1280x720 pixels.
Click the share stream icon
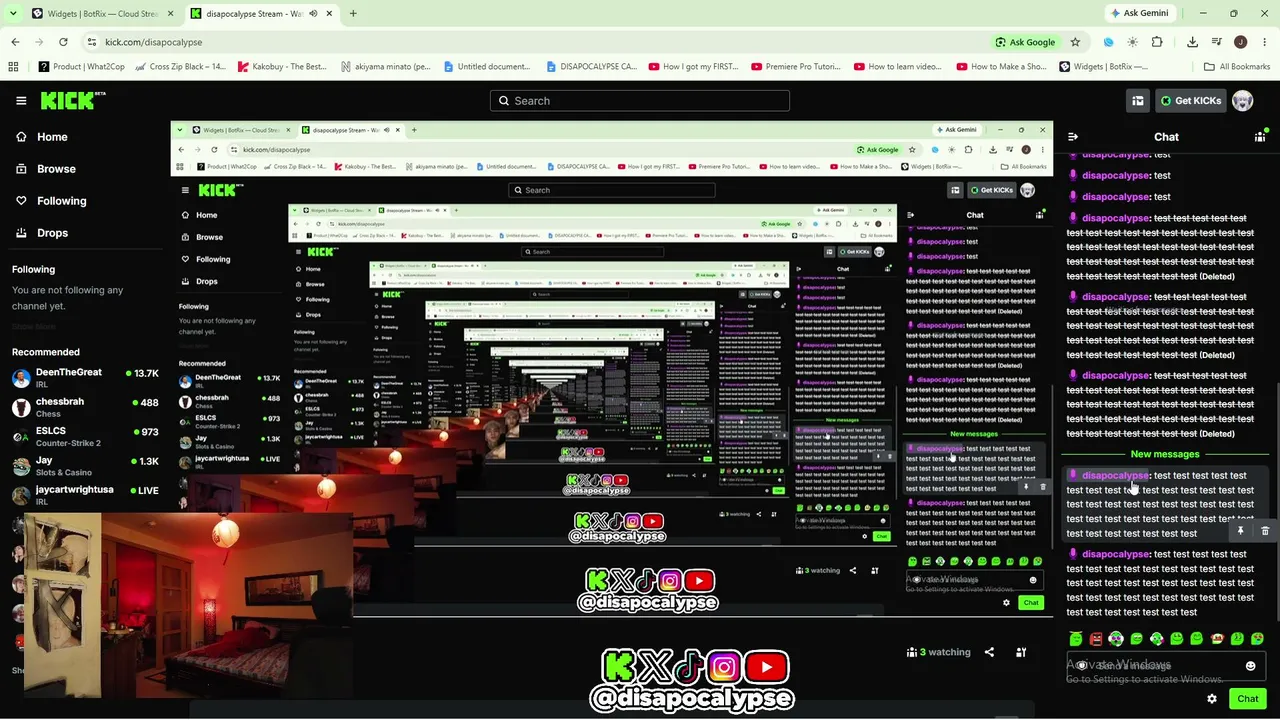pyautogui.click(x=989, y=652)
